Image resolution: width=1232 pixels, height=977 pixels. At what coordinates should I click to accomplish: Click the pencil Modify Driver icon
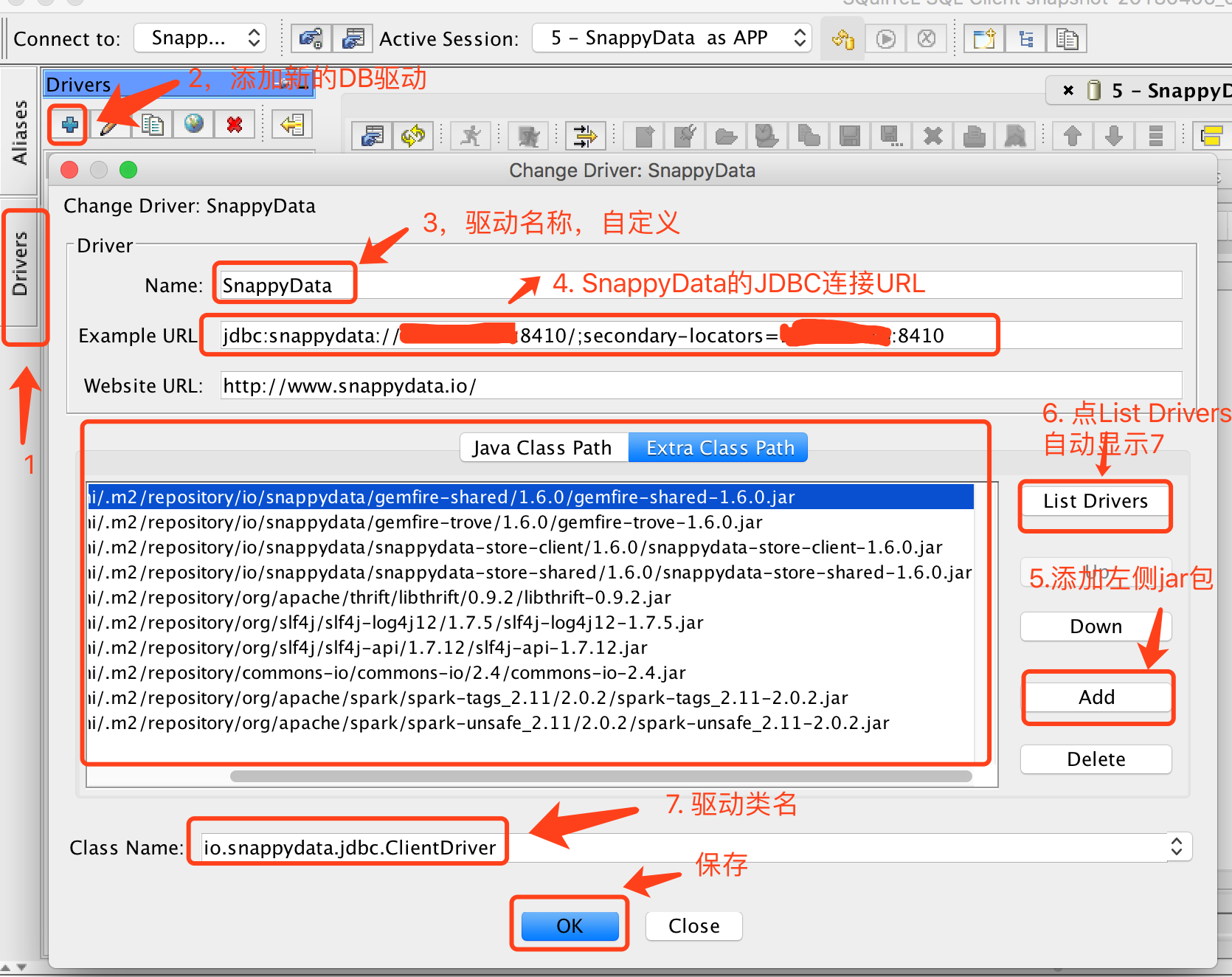pos(111,125)
